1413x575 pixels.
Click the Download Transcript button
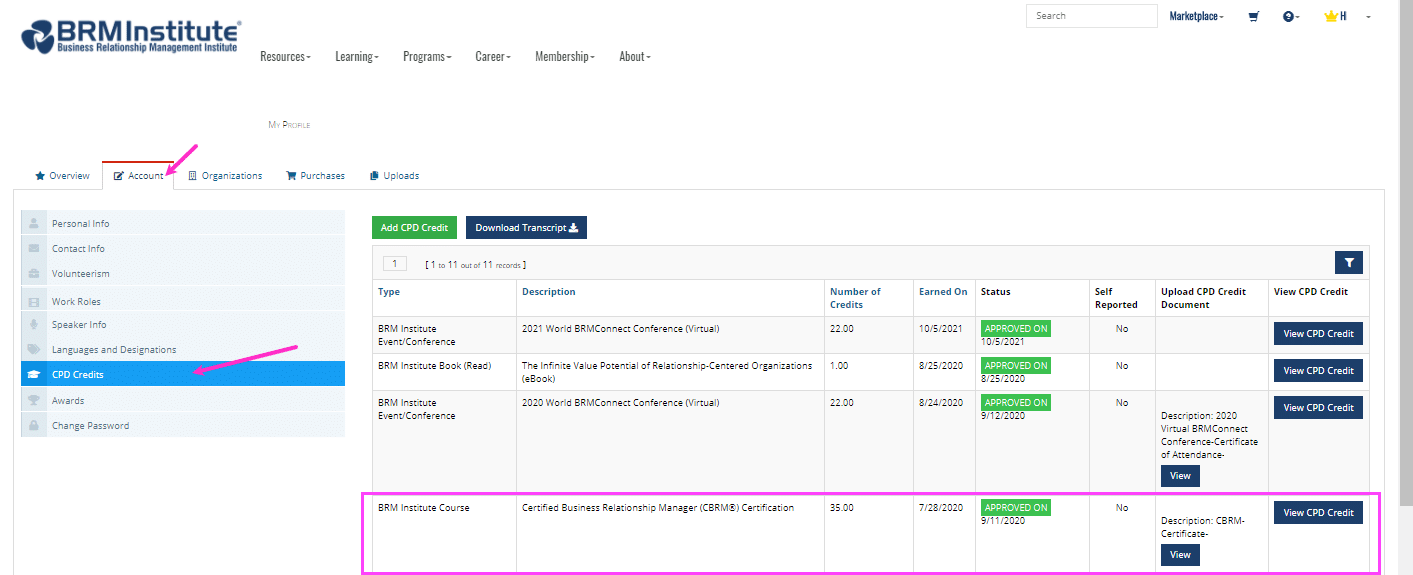pos(526,228)
